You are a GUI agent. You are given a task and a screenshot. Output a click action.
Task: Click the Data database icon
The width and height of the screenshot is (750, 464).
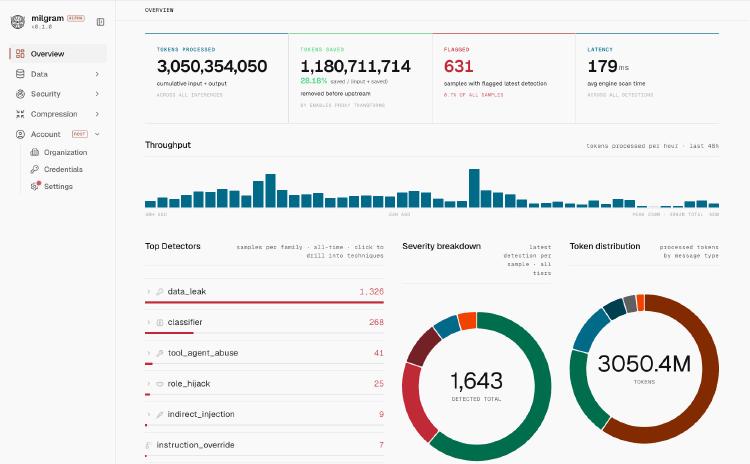pos(20,74)
